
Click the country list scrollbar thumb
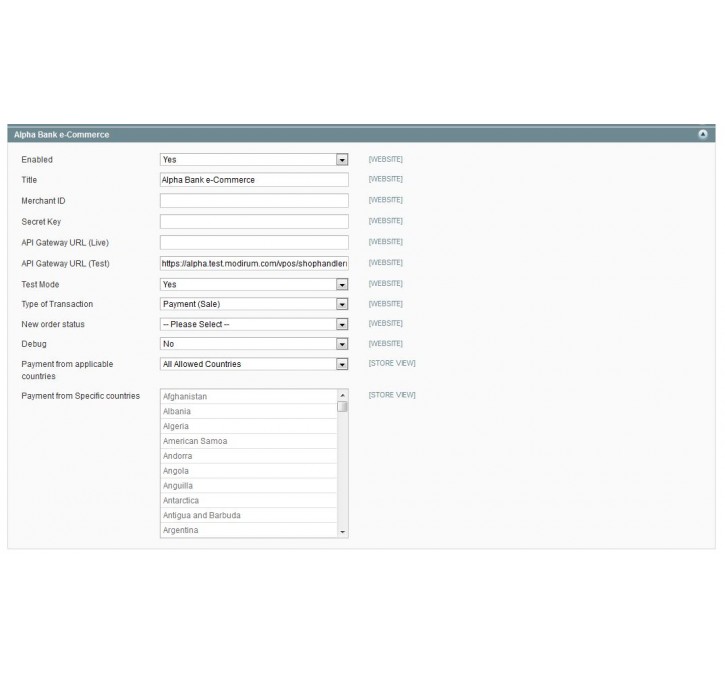point(343,407)
